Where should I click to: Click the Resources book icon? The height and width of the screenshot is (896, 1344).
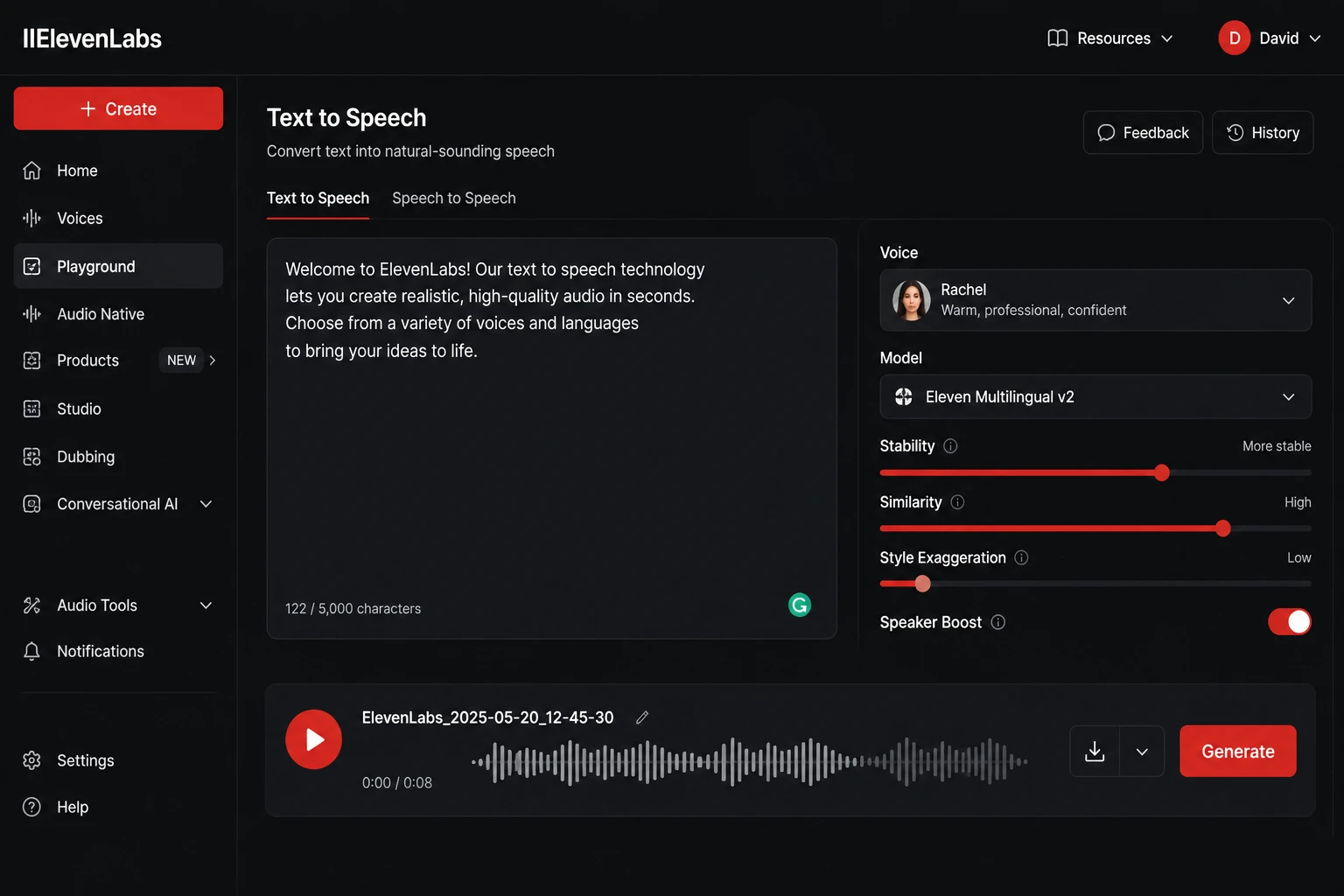[x=1058, y=38]
